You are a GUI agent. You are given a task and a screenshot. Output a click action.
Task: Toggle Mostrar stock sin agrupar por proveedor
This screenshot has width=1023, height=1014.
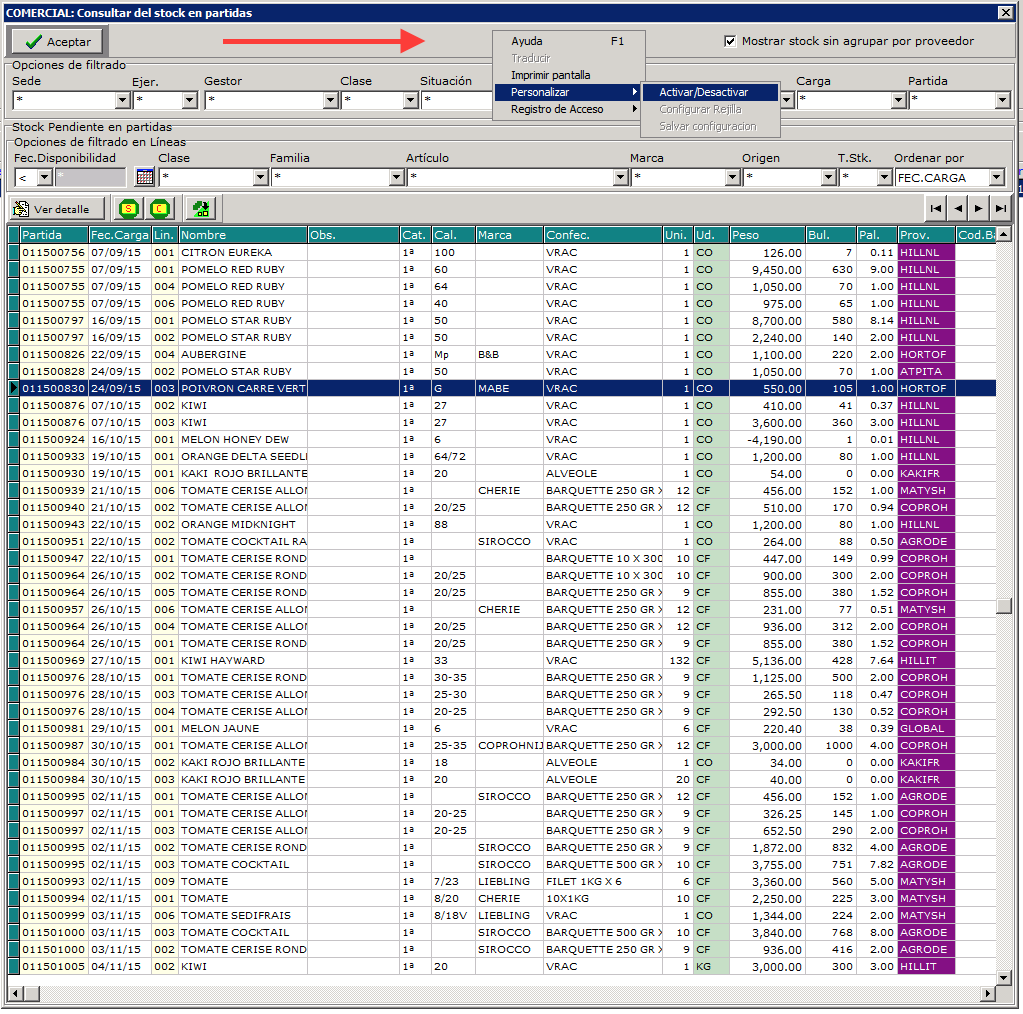(x=730, y=42)
